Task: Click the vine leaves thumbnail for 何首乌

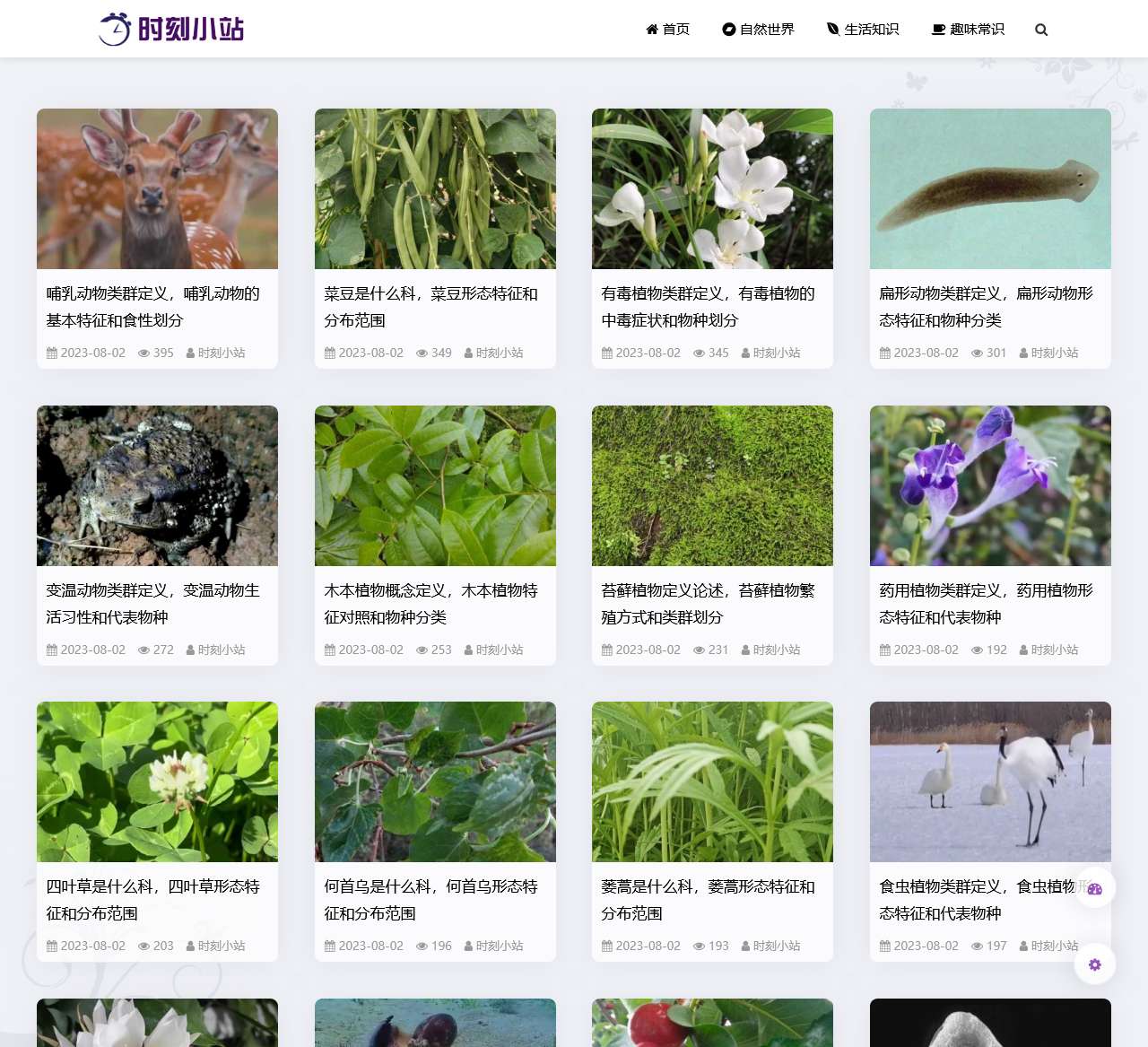Action: (x=435, y=781)
